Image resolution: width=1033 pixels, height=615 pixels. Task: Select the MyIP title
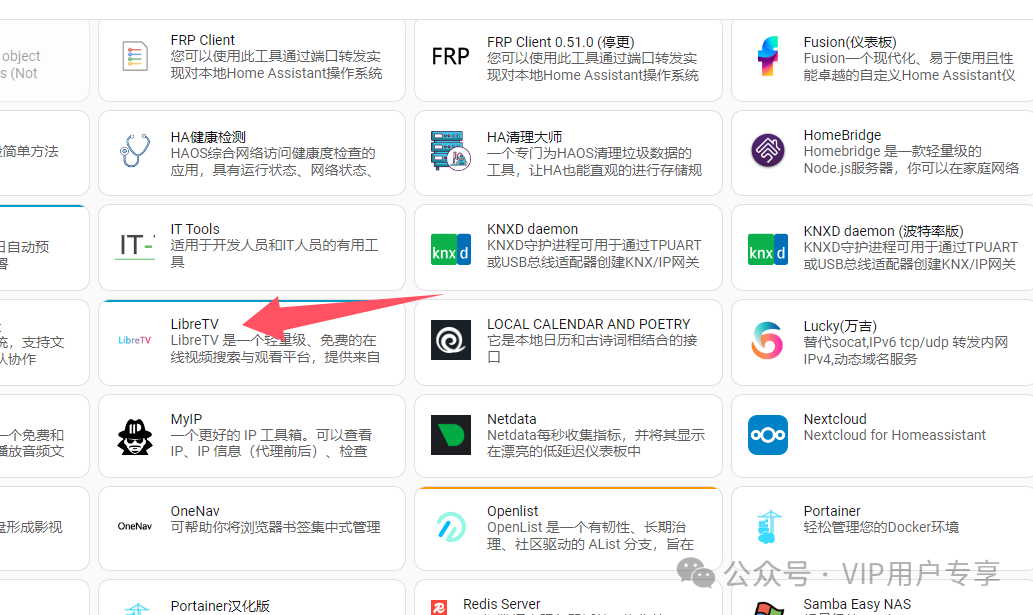pos(186,419)
